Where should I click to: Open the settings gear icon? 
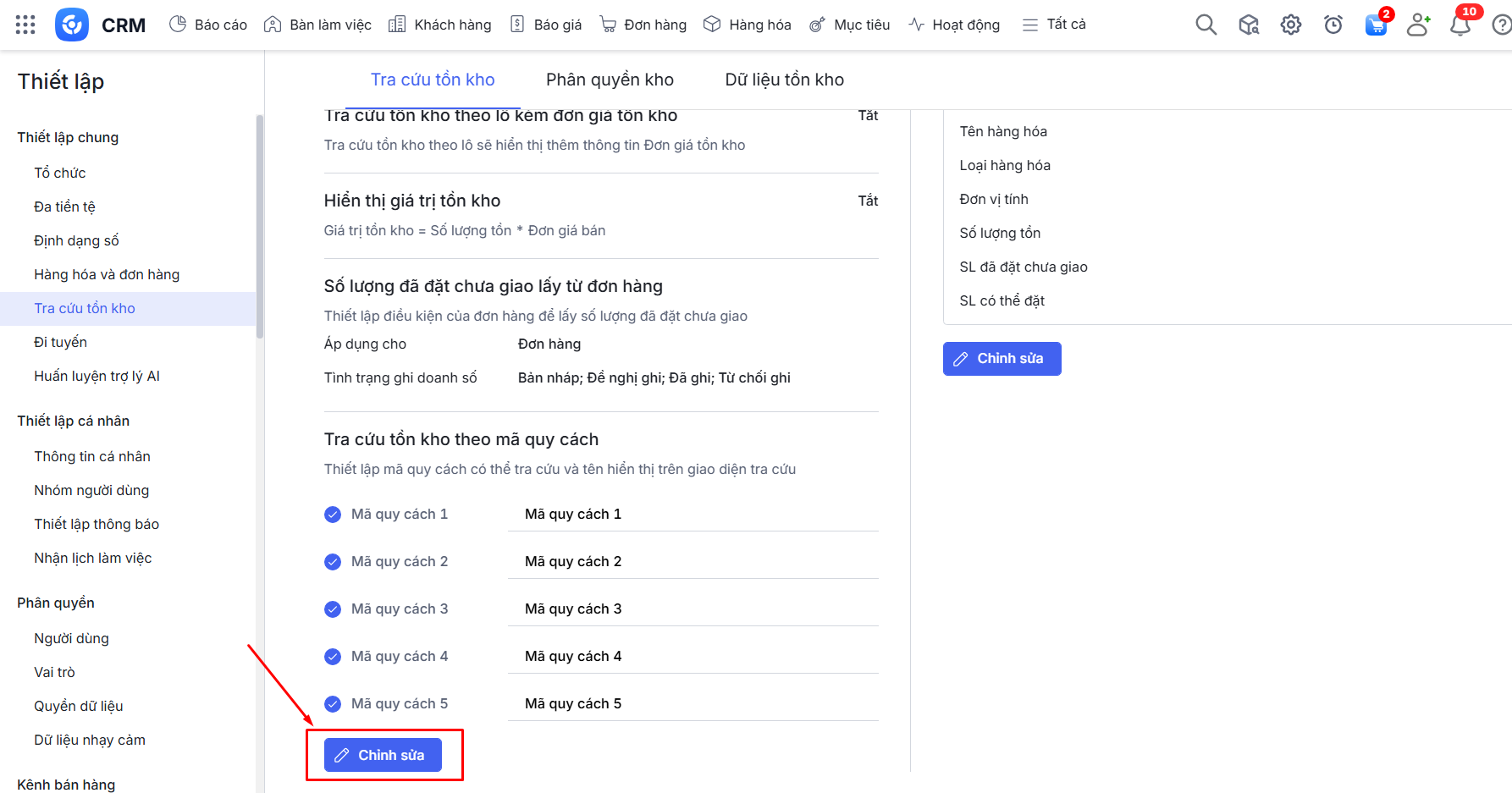(1290, 25)
